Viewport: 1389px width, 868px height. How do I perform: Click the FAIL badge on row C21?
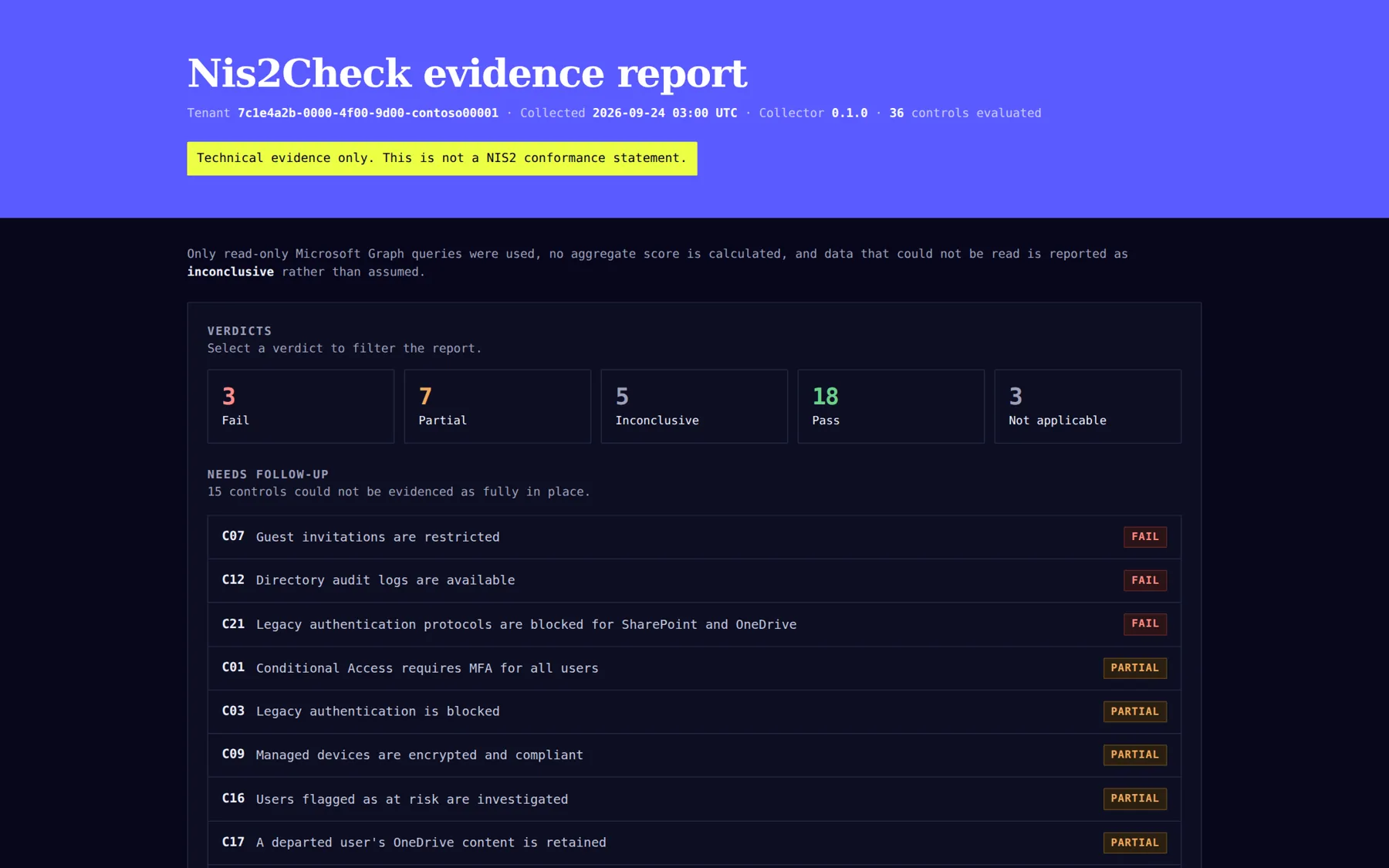tap(1144, 623)
